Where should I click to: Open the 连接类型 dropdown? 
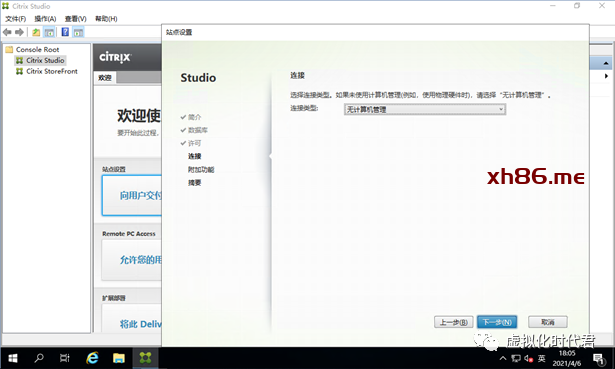point(425,109)
